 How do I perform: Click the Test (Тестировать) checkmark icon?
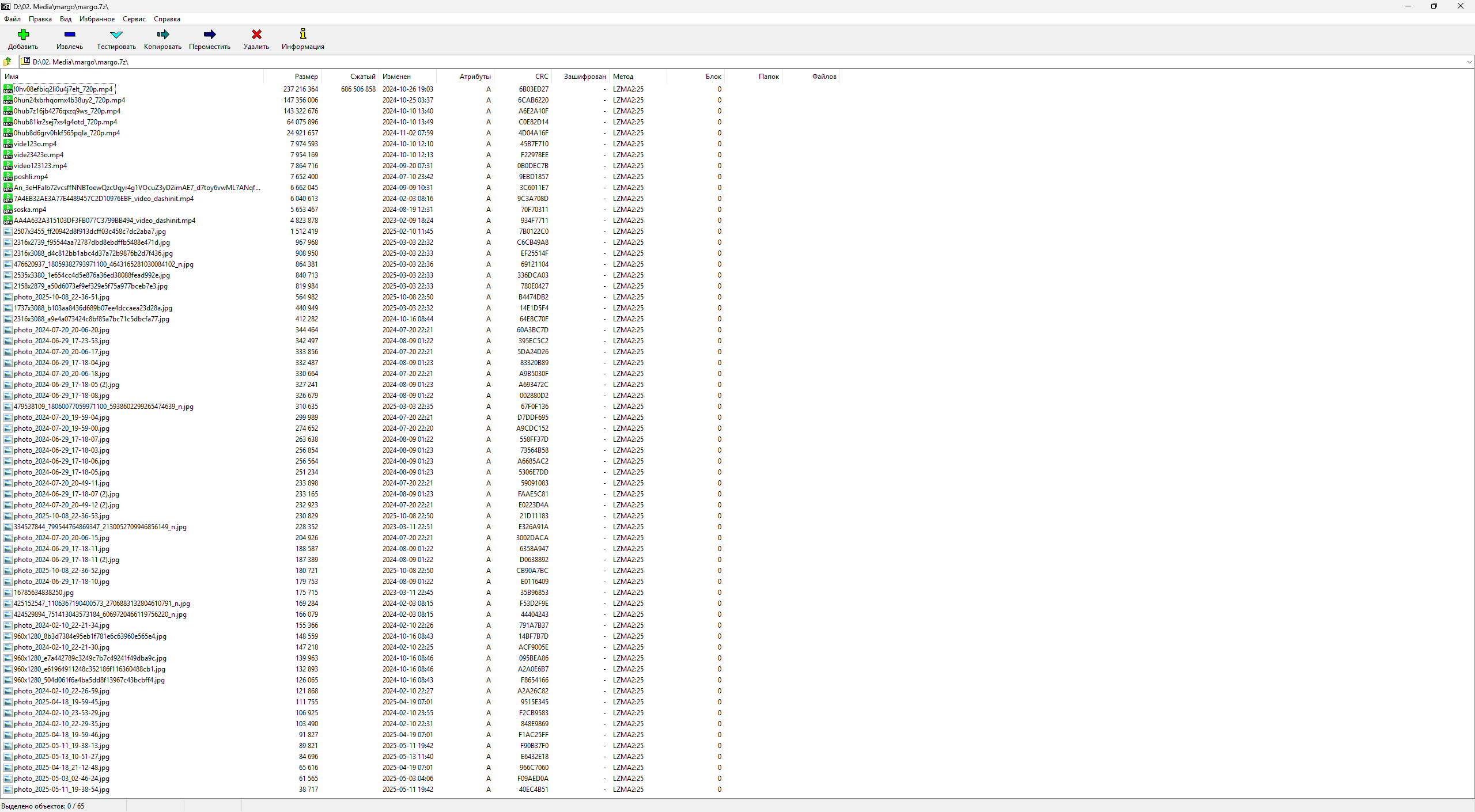[116, 35]
